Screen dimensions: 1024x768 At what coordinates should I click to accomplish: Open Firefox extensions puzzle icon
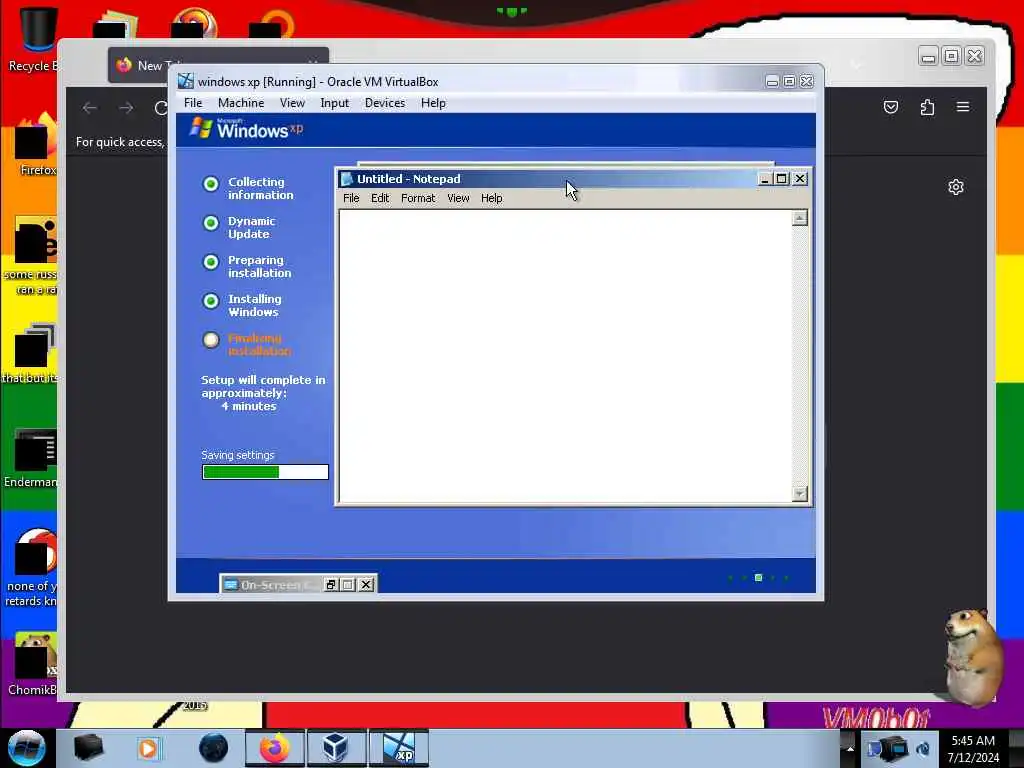point(927,107)
